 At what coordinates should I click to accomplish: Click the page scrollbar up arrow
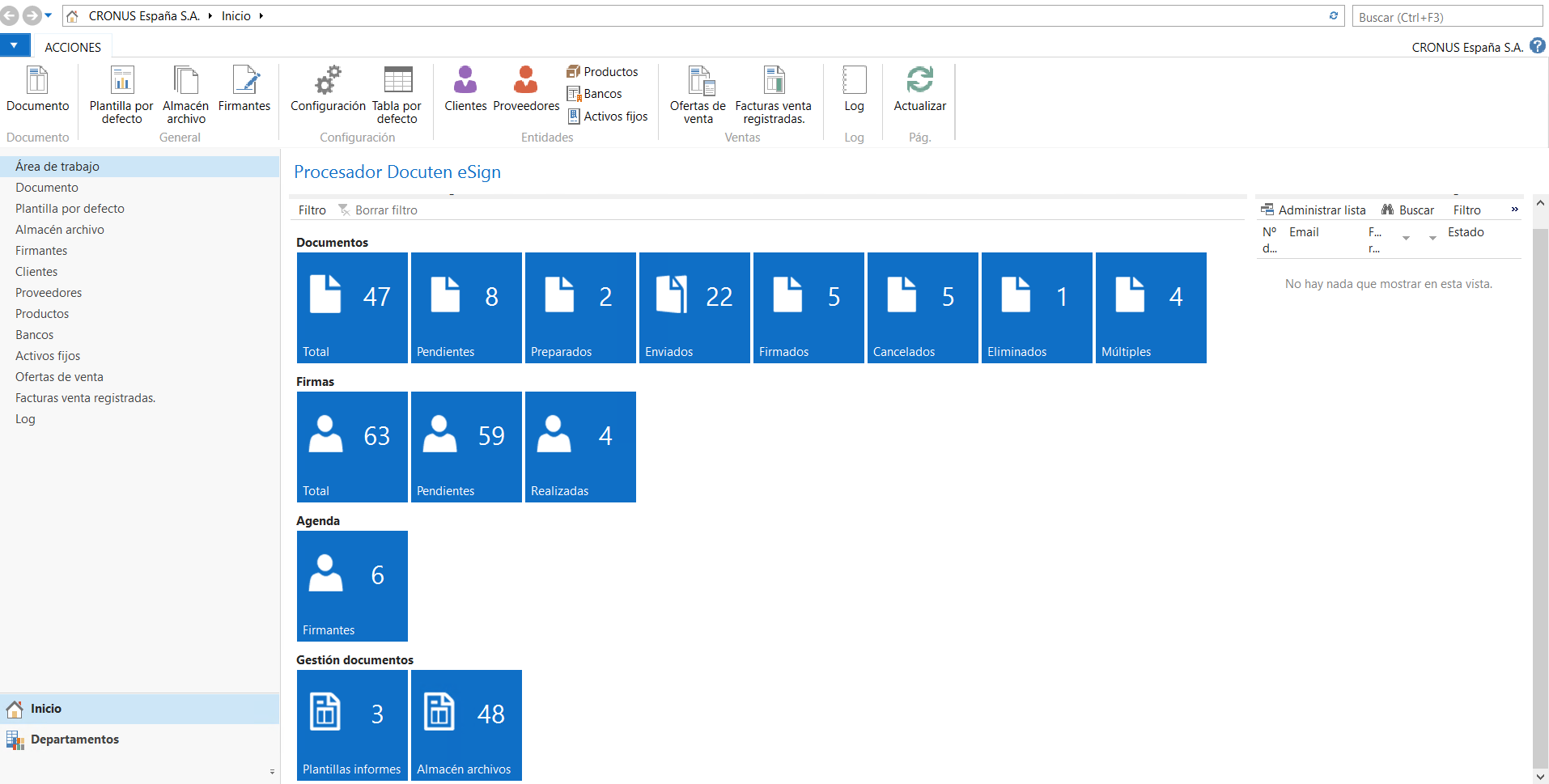1540,203
